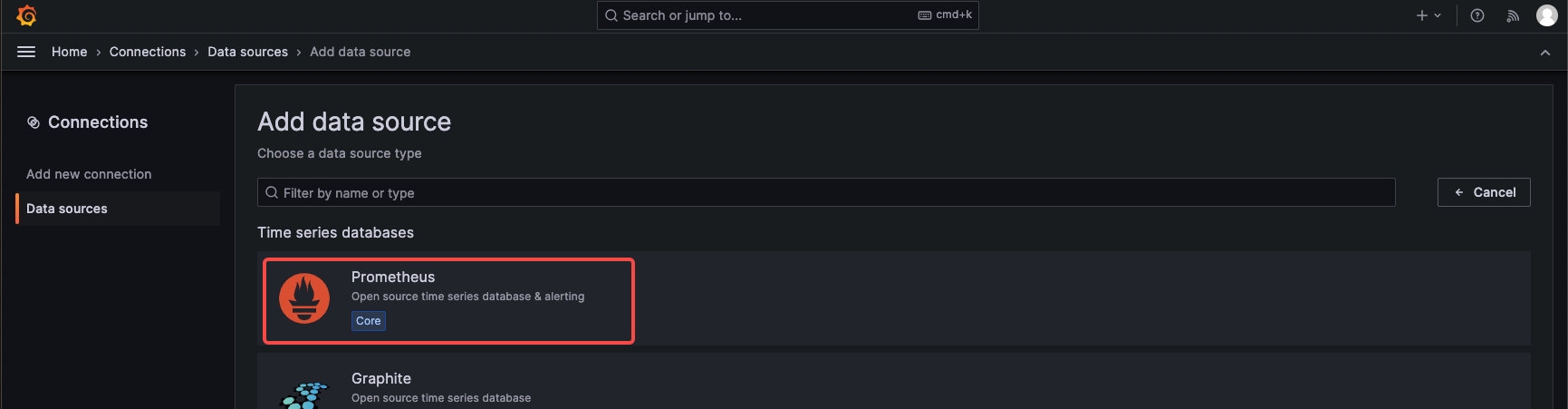This screenshot has width=1568, height=409.
Task: Open the news feed RSS icon
Action: tap(1513, 15)
